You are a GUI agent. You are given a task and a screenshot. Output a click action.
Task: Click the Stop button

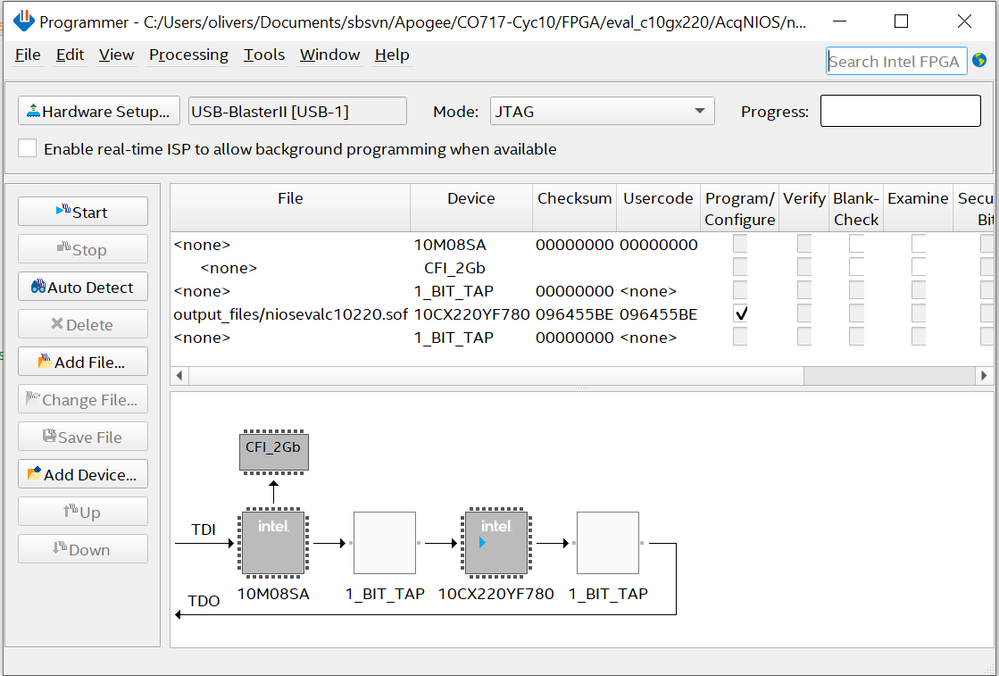click(83, 250)
